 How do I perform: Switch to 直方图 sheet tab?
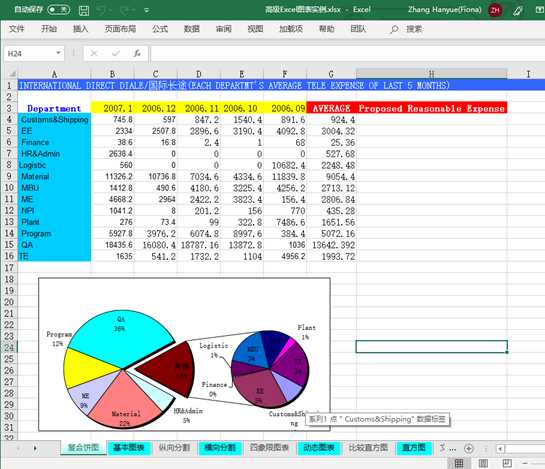click(x=414, y=447)
